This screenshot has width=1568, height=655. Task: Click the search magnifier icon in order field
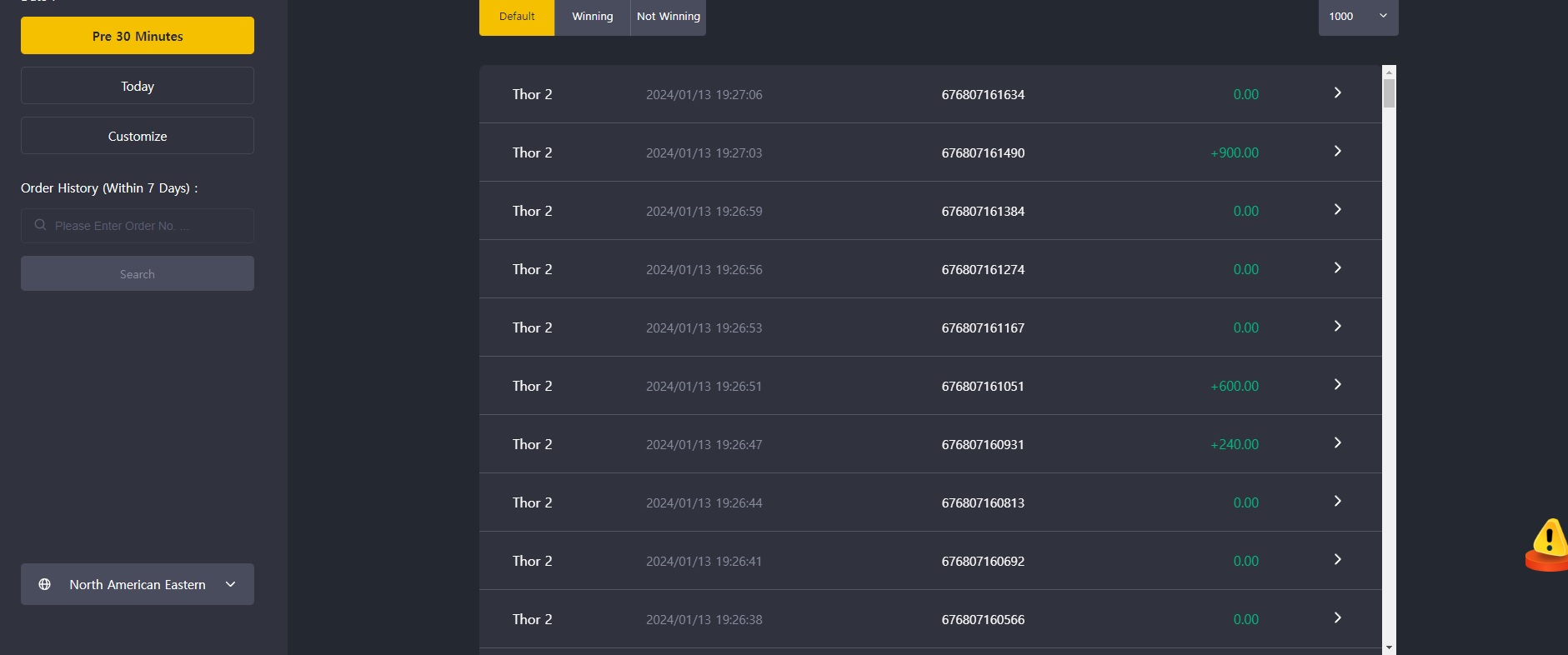tap(40, 225)
